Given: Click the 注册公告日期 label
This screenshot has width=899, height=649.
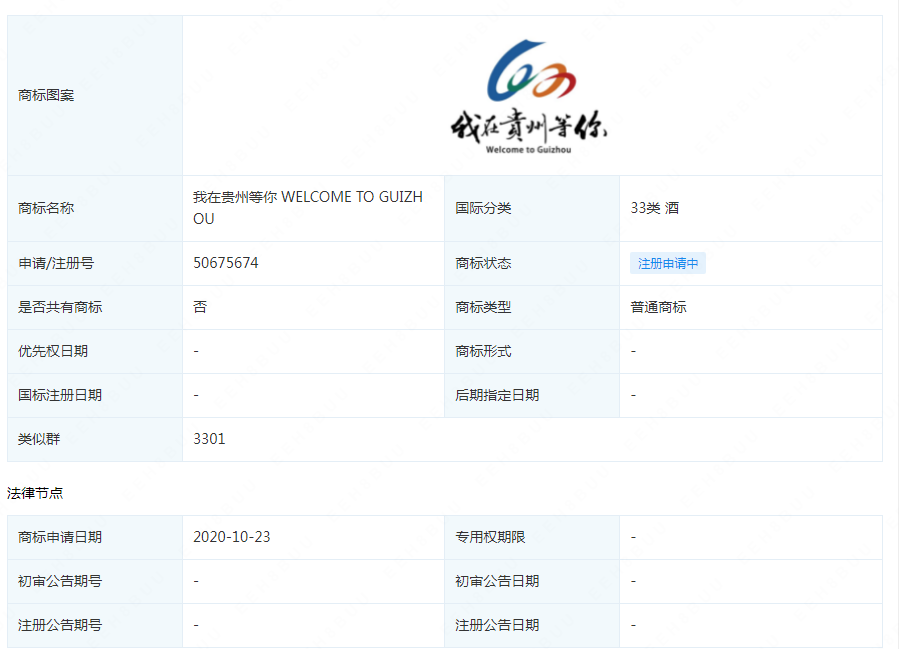Looking at the screenshot, I should tap(497, 625).
